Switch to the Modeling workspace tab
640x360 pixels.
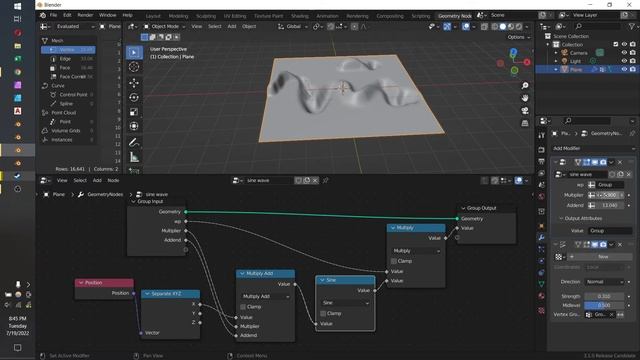coord(178,16)
